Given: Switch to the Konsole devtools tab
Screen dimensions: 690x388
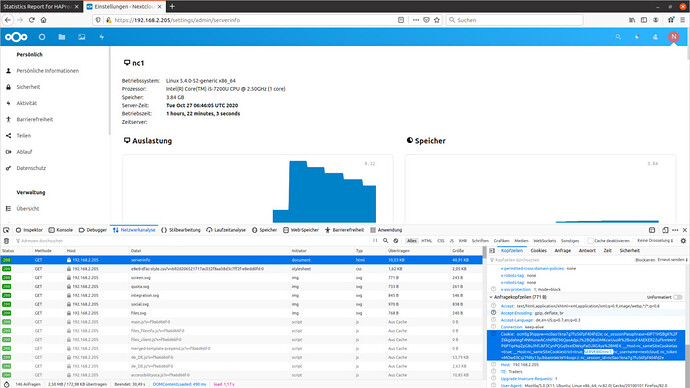Looking at the screenshot, I should point(61,230).
